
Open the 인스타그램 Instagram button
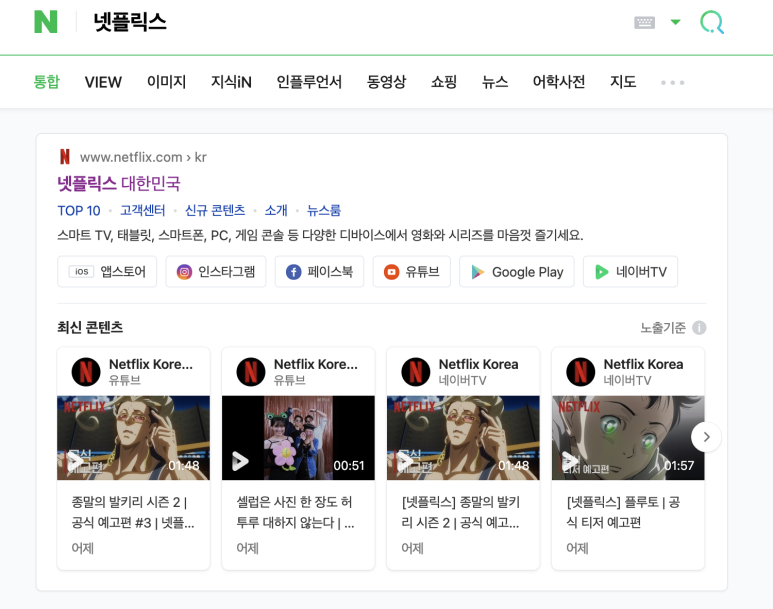point(216,272)
